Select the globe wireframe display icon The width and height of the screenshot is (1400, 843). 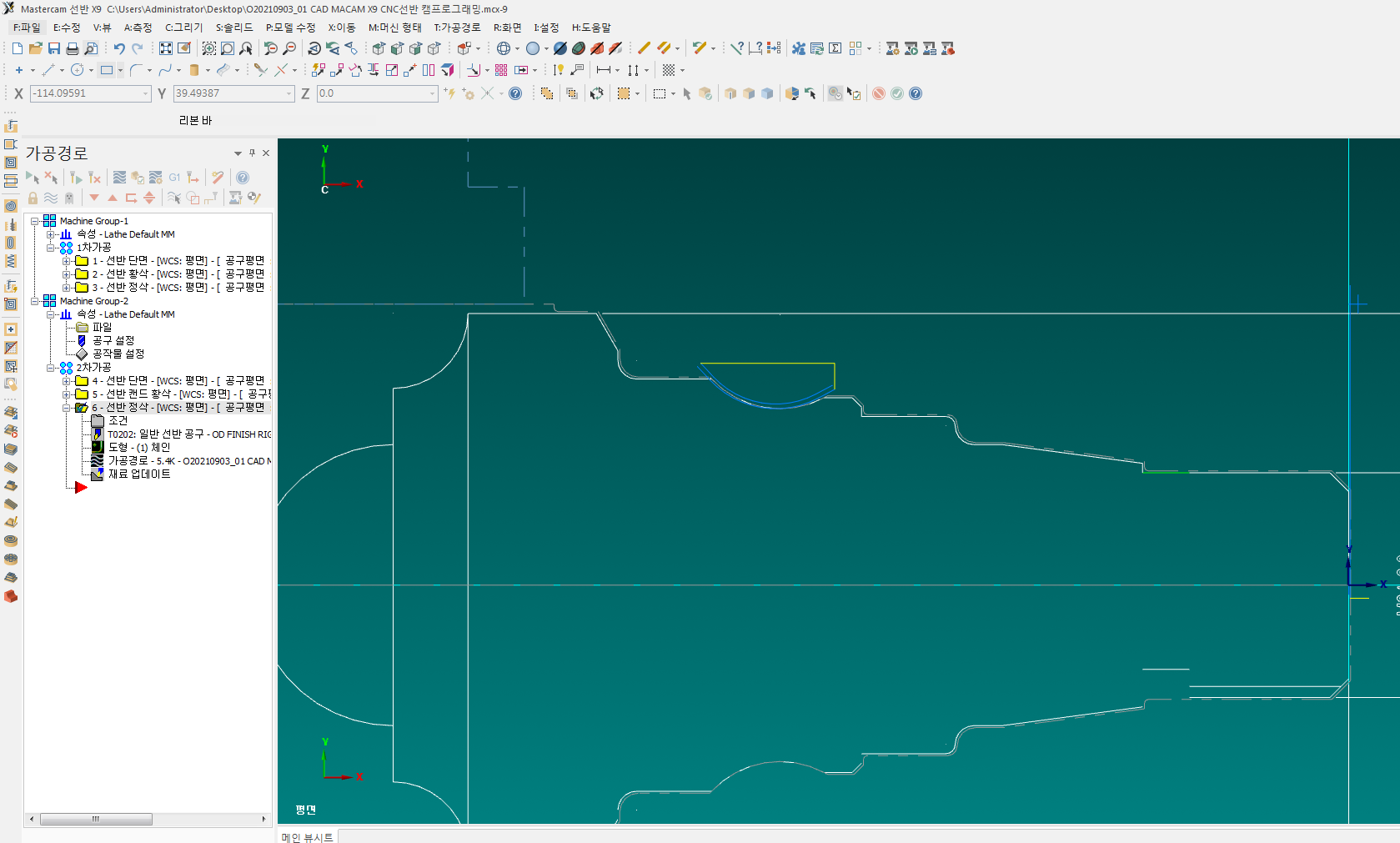[504, 48]
